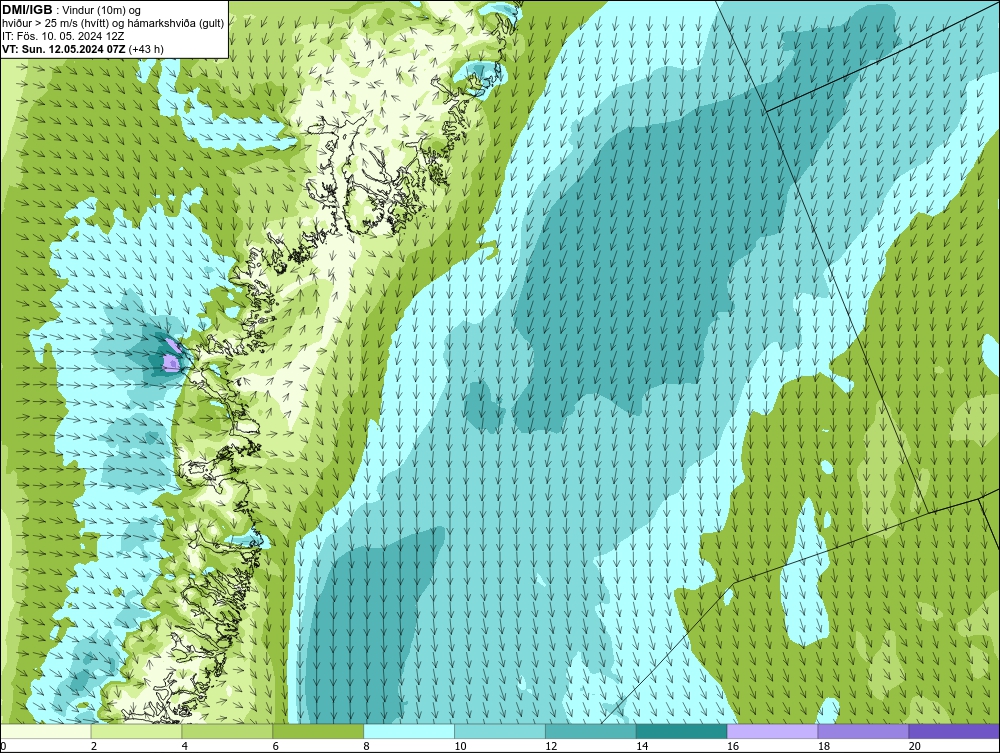1000x753 pixels.
Task: Click the 2–4 m/s light green swatch
Action: click(136, 731)
